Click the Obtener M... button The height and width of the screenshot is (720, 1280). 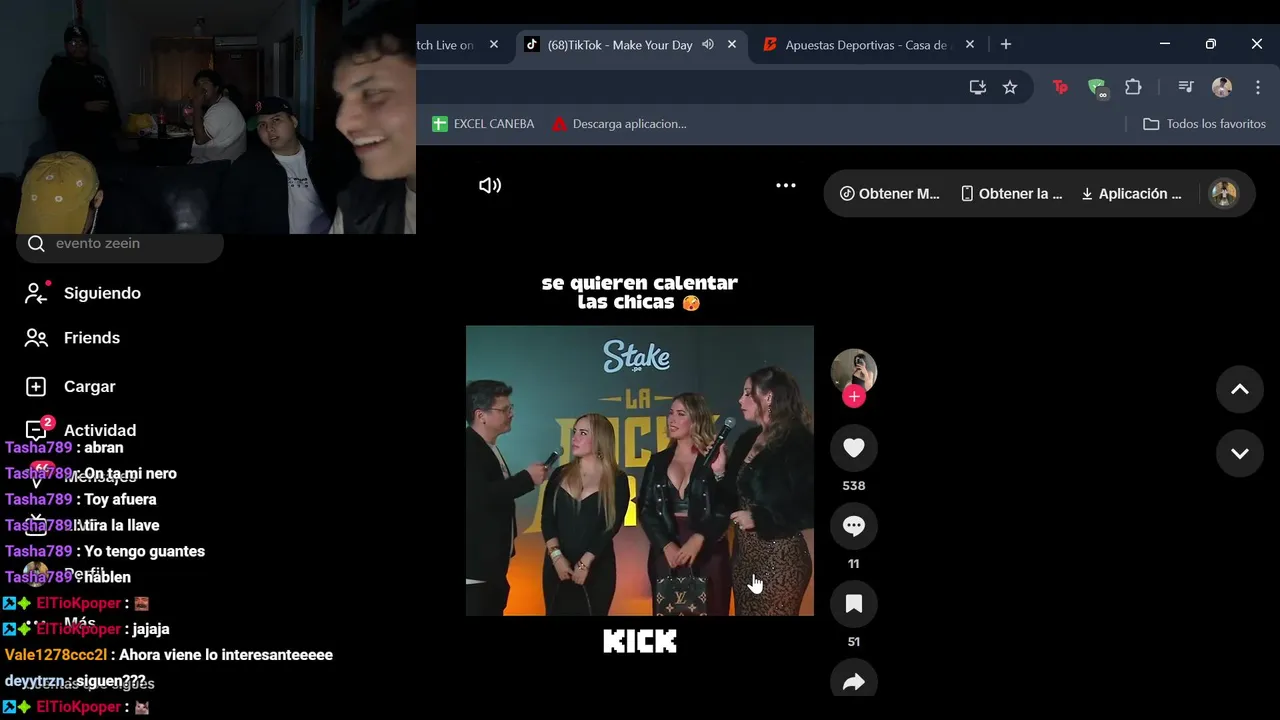[889, 194]
